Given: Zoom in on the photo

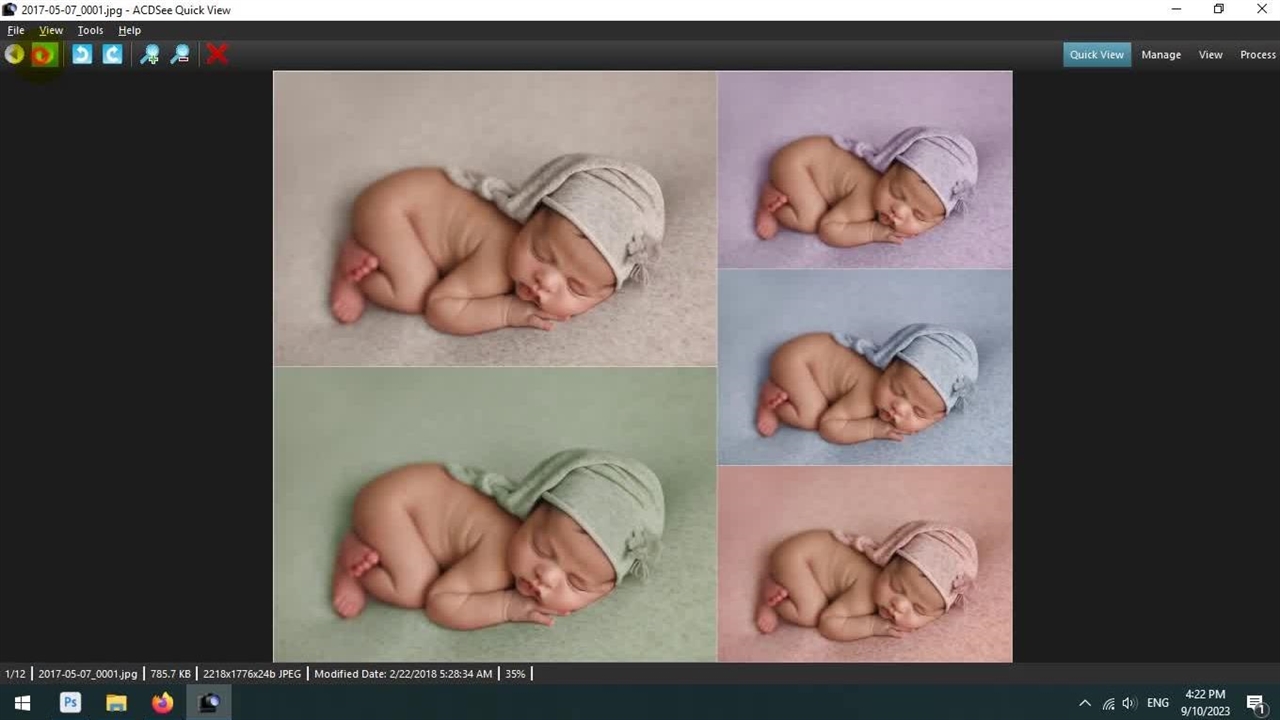Looking at the screenshot, I should (149, 55).
